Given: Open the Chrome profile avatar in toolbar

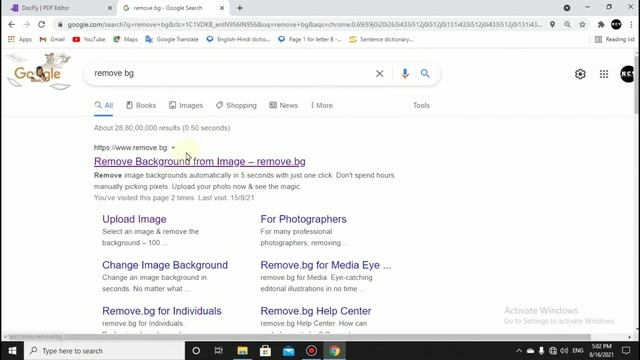Looking at the screenshot, I should tap(616, 24).
